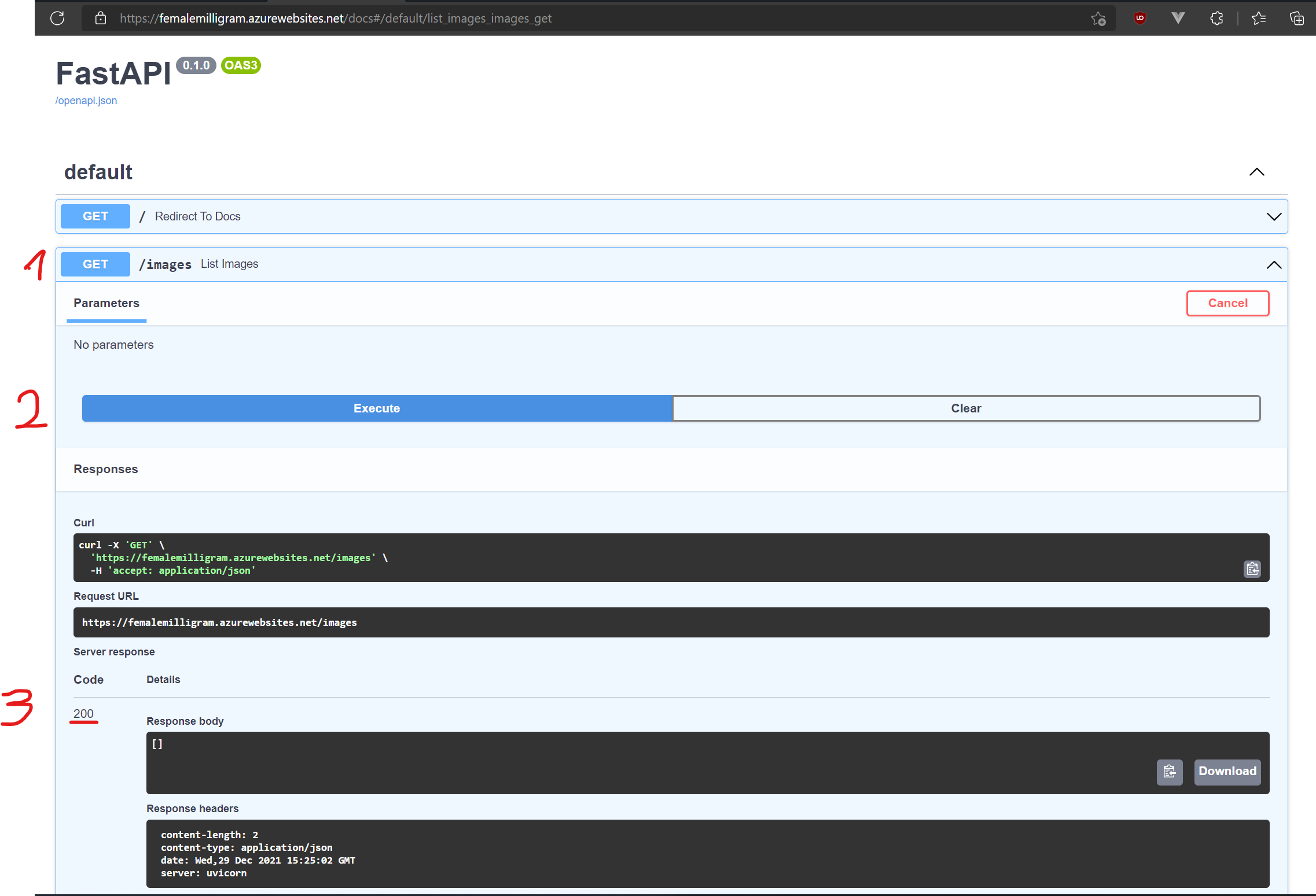Viewport: 1316px width, 896px height.
Task: Copy the curl command with the clipboard icon
Action: [x=1252, y=569]
